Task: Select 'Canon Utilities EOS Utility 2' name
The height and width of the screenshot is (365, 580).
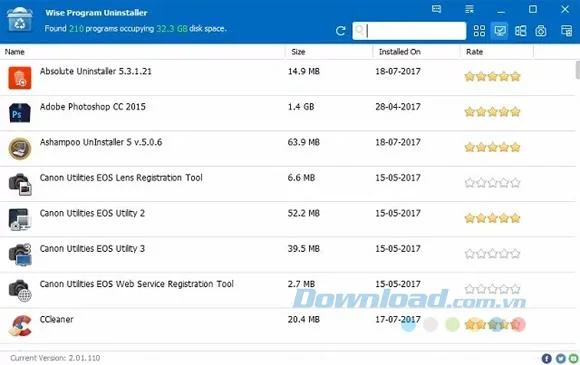Action: click(x=92, y=213)
